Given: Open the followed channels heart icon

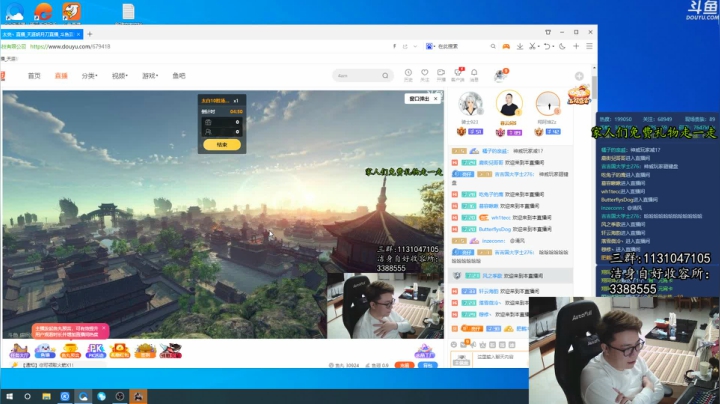Looking at the screenshot, I should point(425,73).
